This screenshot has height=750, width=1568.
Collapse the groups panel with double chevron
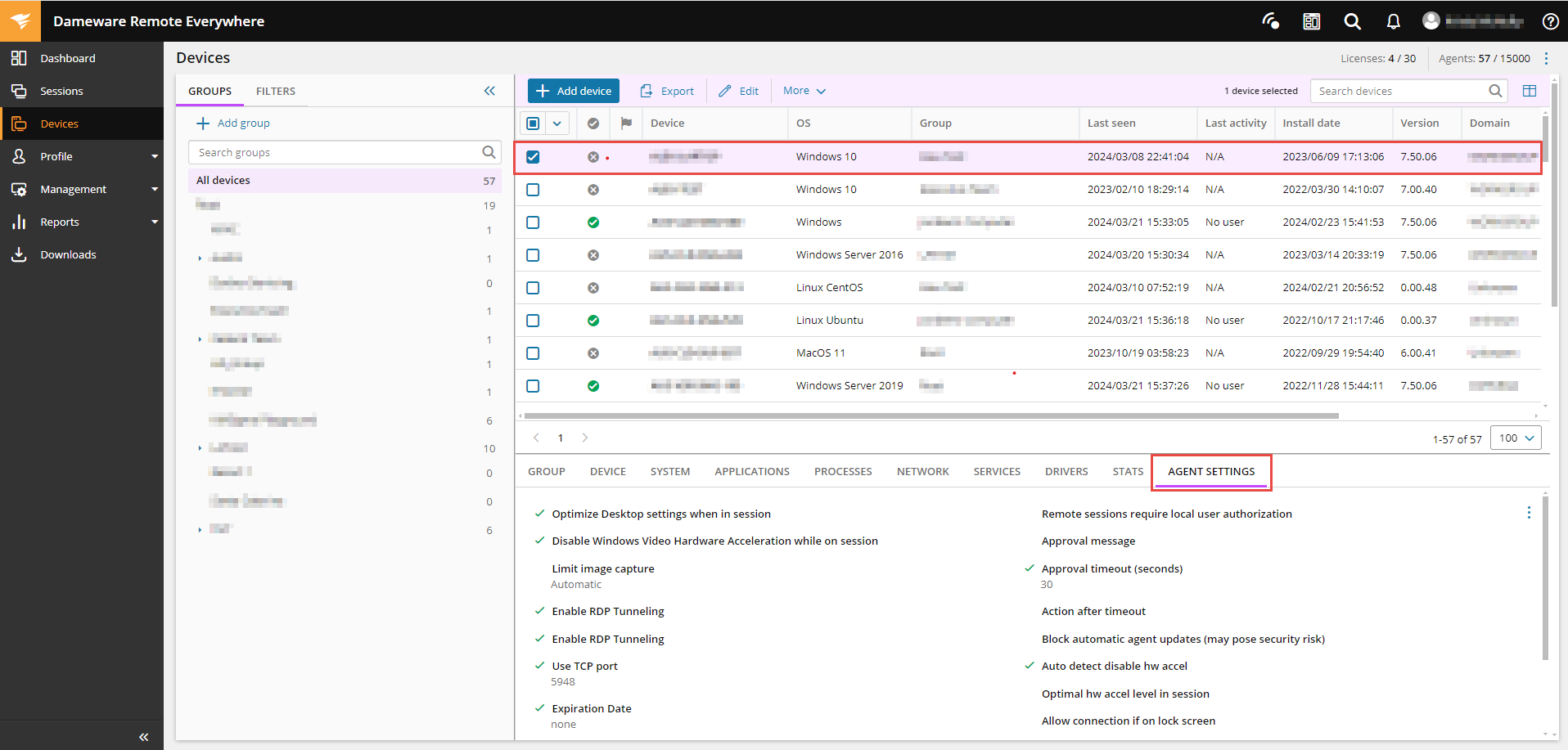click(489, 91)
